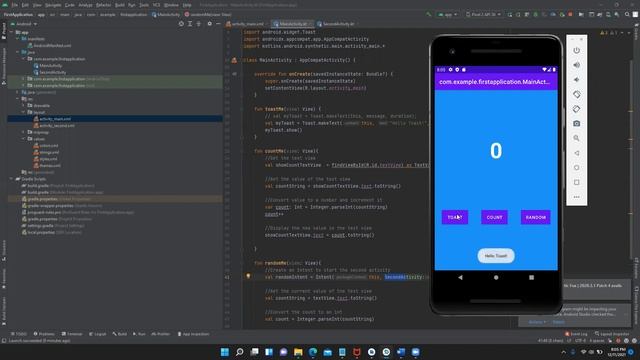This screenshot has height=360, width=640.
Task: Click the emulator Volume Down icon
Action: click(576, 80)
